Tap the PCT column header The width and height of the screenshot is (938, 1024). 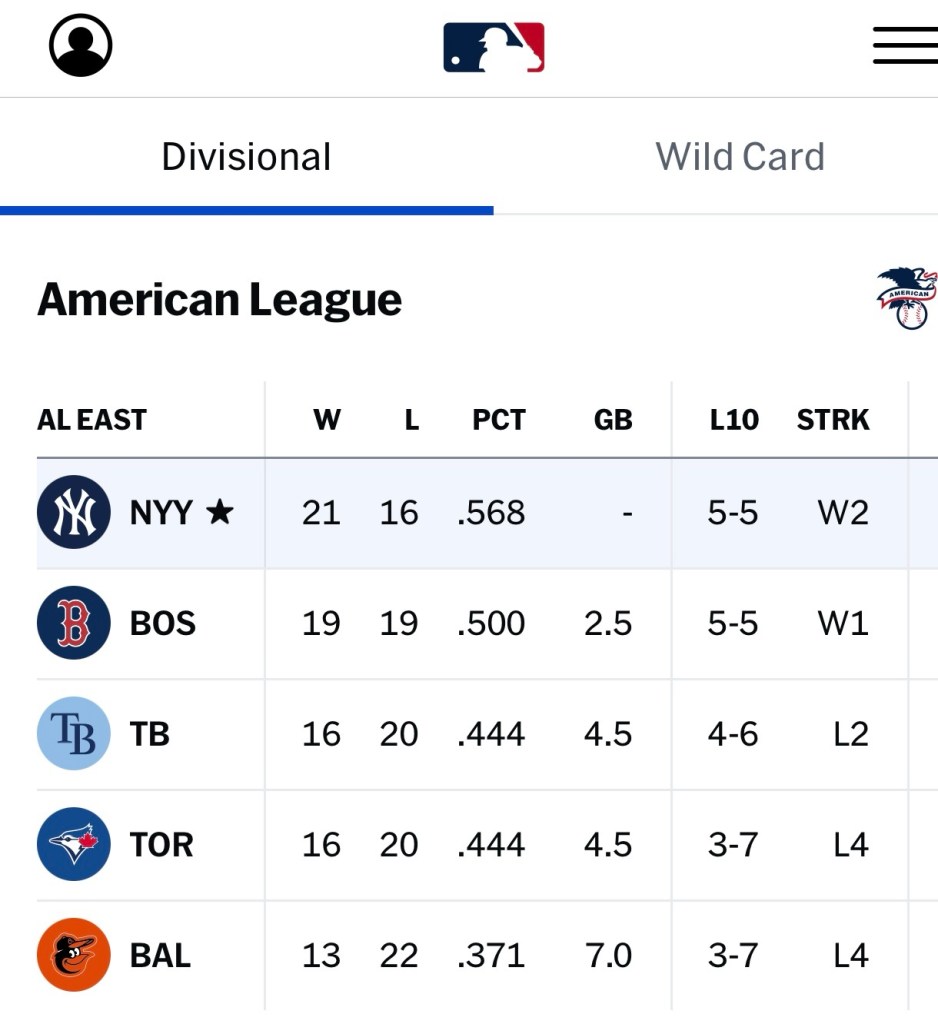click(x=498, y=420)
